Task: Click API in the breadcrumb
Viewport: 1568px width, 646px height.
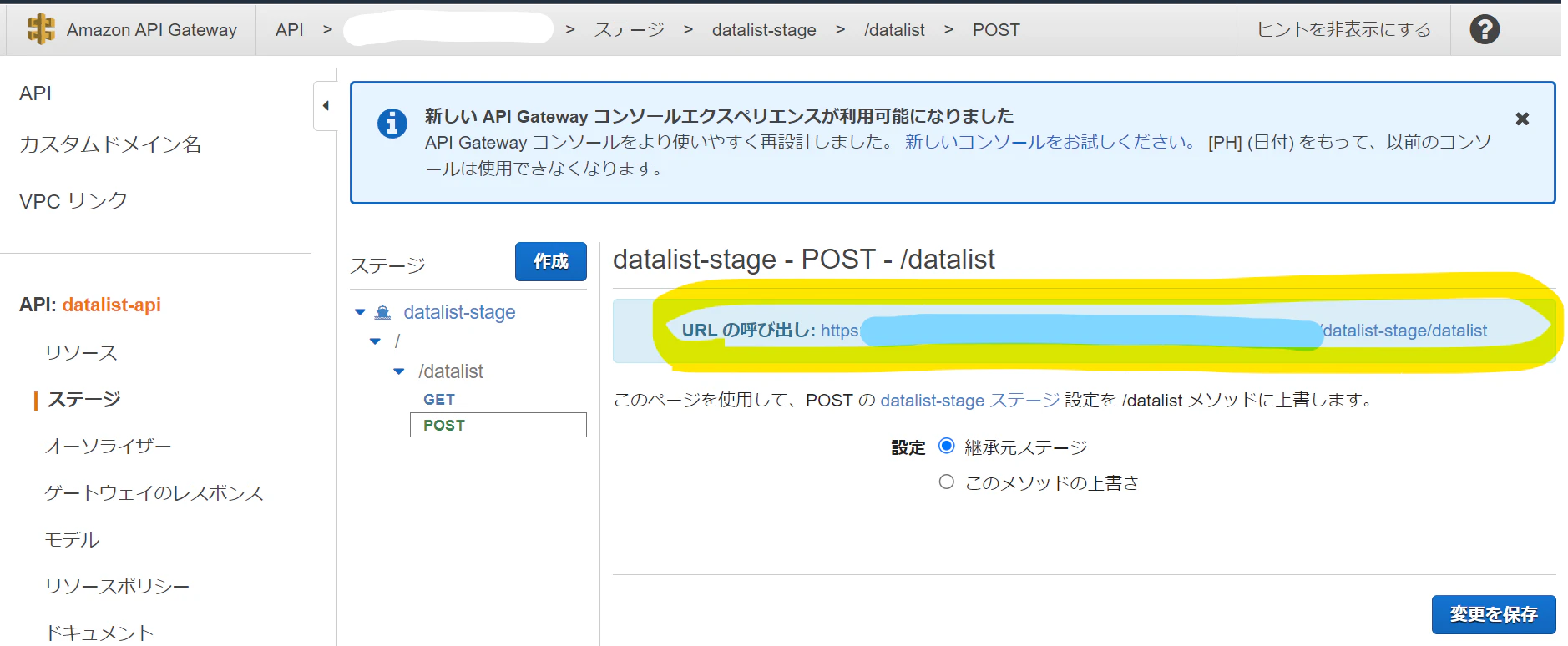Action: point(290,30)
